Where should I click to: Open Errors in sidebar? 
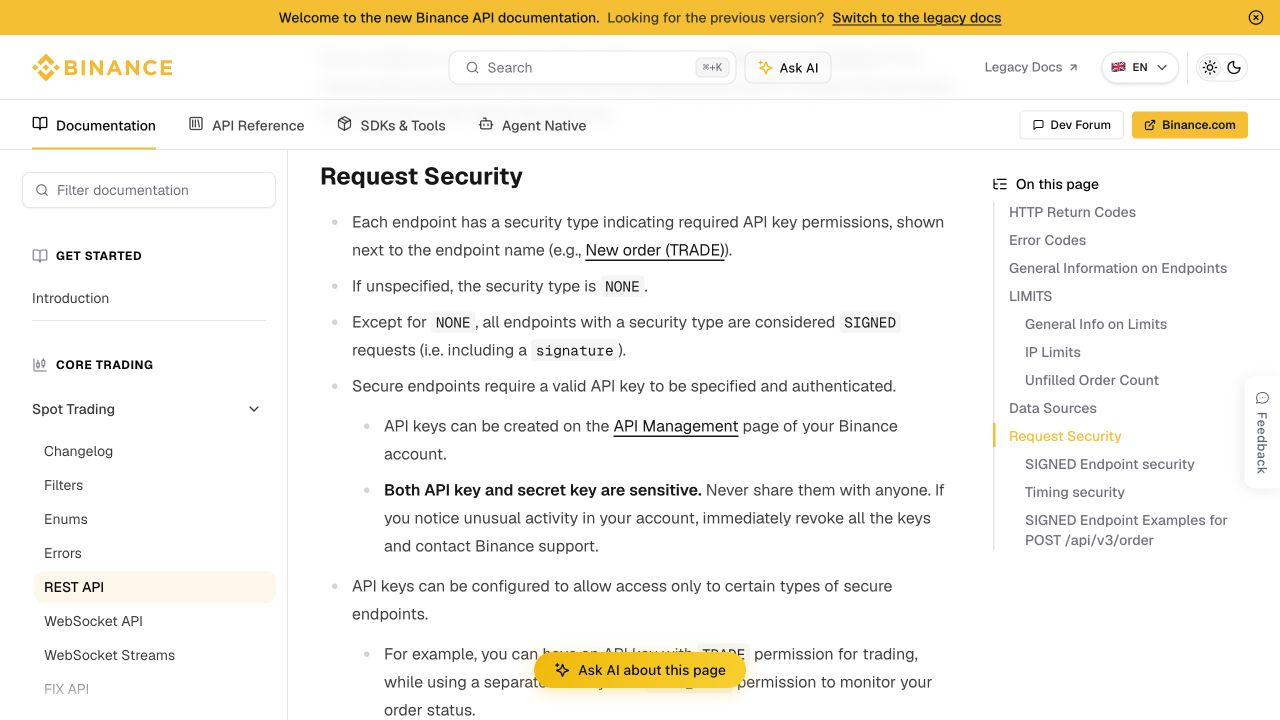[63, 553]
